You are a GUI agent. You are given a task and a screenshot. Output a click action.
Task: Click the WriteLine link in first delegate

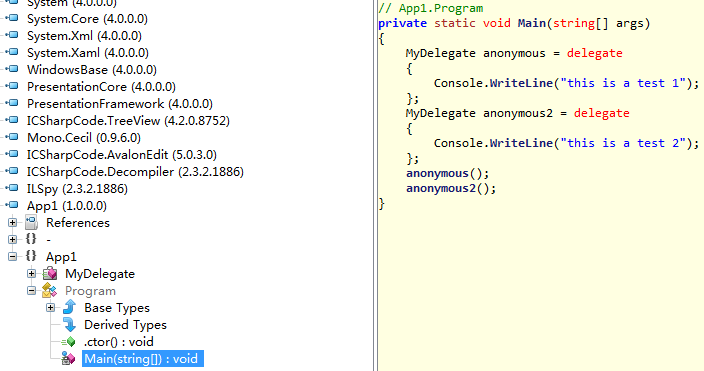[x=521, y=83]
